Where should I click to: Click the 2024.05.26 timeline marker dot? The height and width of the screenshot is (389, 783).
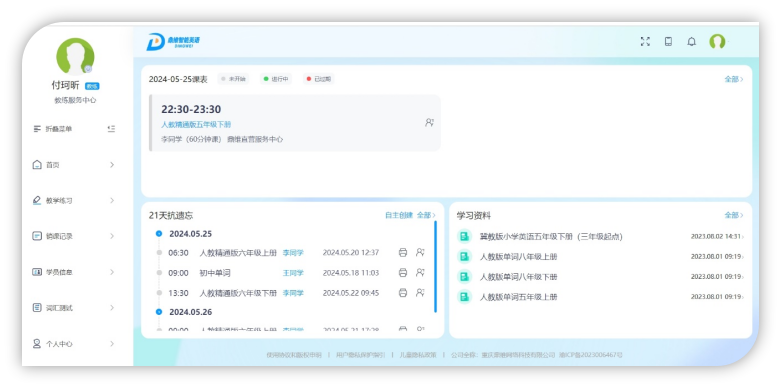click(159, 312)
